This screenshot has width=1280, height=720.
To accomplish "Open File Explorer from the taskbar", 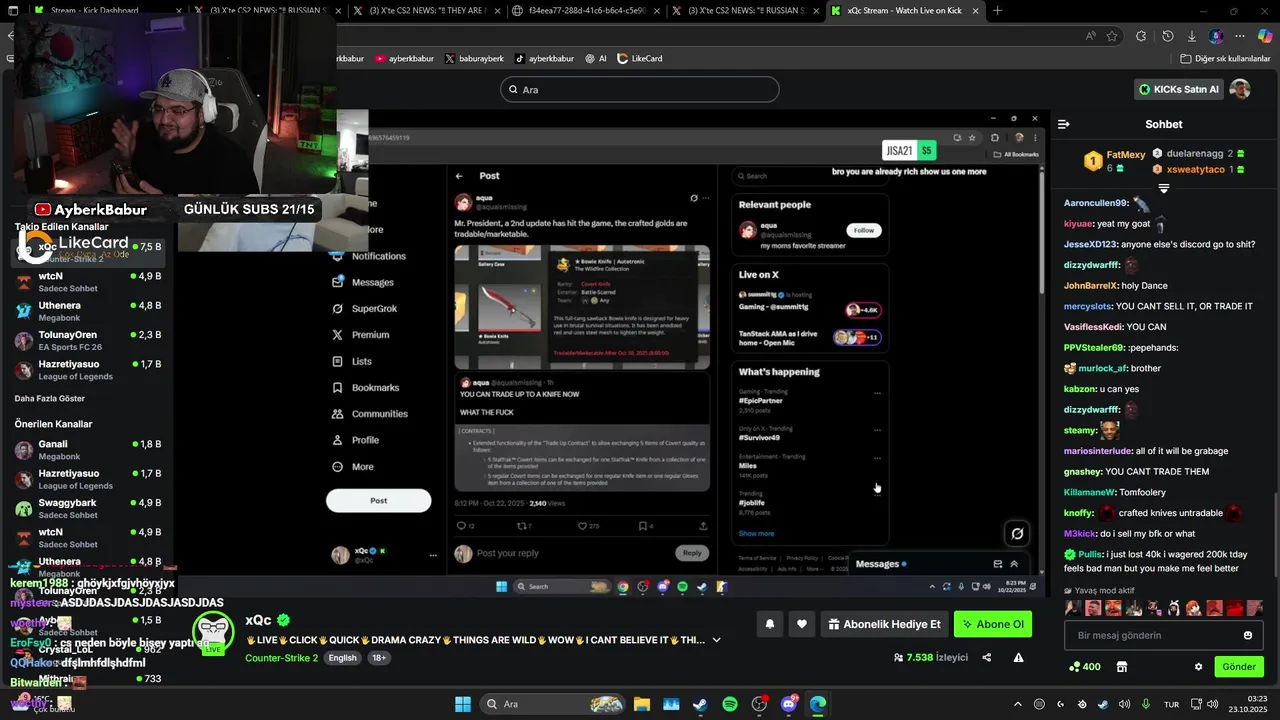I will 642,704.
